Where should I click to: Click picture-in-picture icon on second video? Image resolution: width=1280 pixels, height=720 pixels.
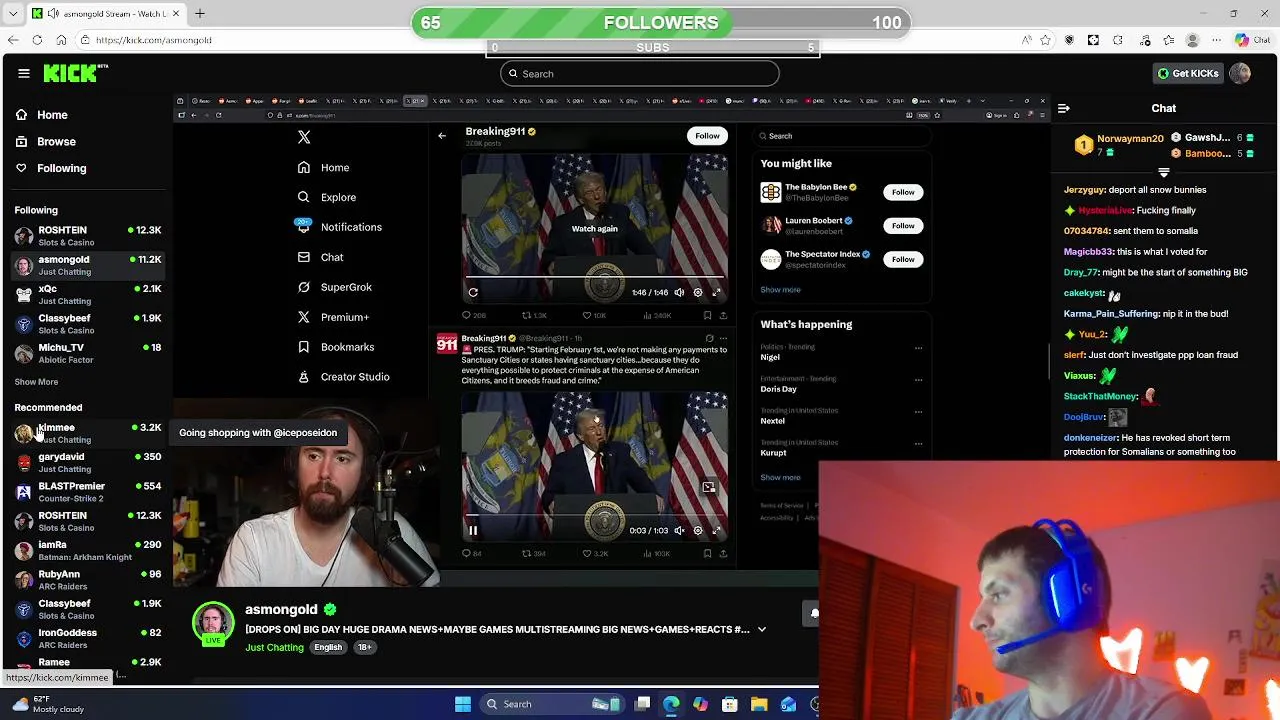coord(709,487)
